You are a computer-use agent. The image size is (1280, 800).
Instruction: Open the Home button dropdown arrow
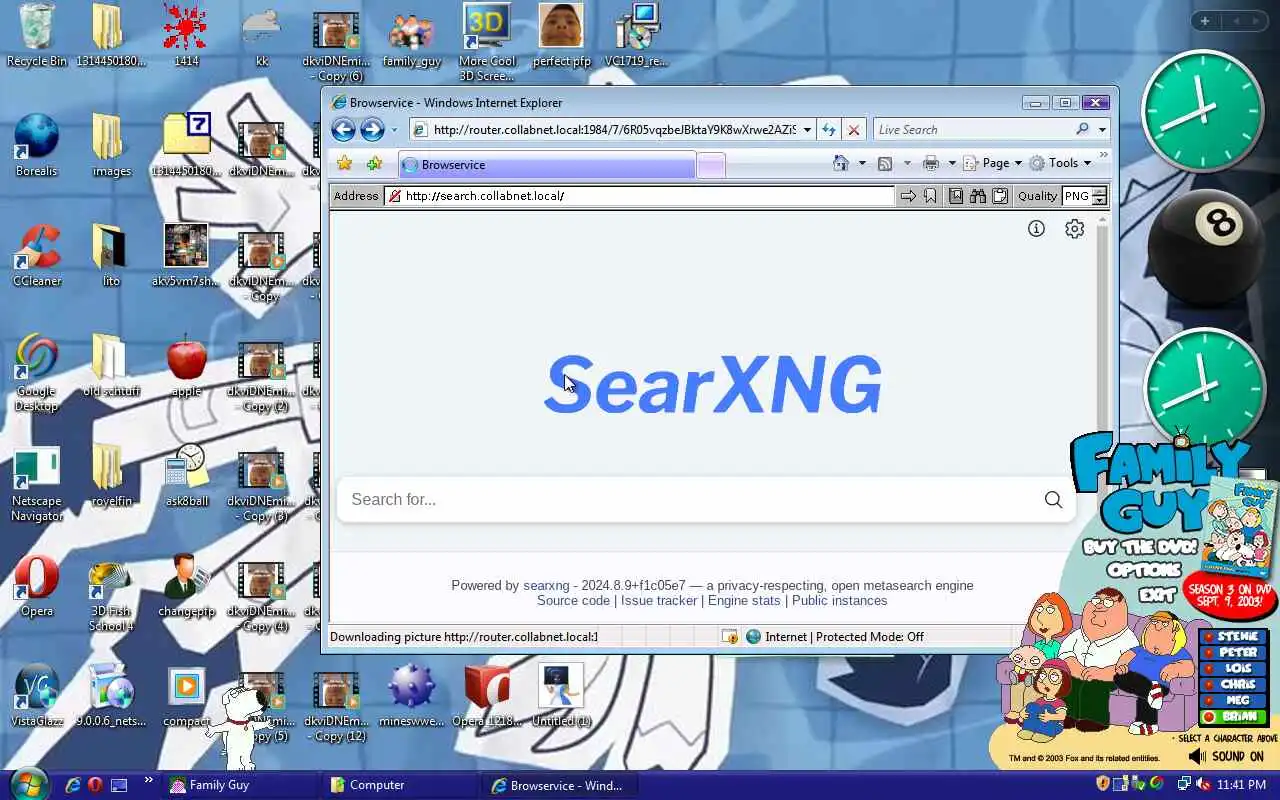pos(862,163)
